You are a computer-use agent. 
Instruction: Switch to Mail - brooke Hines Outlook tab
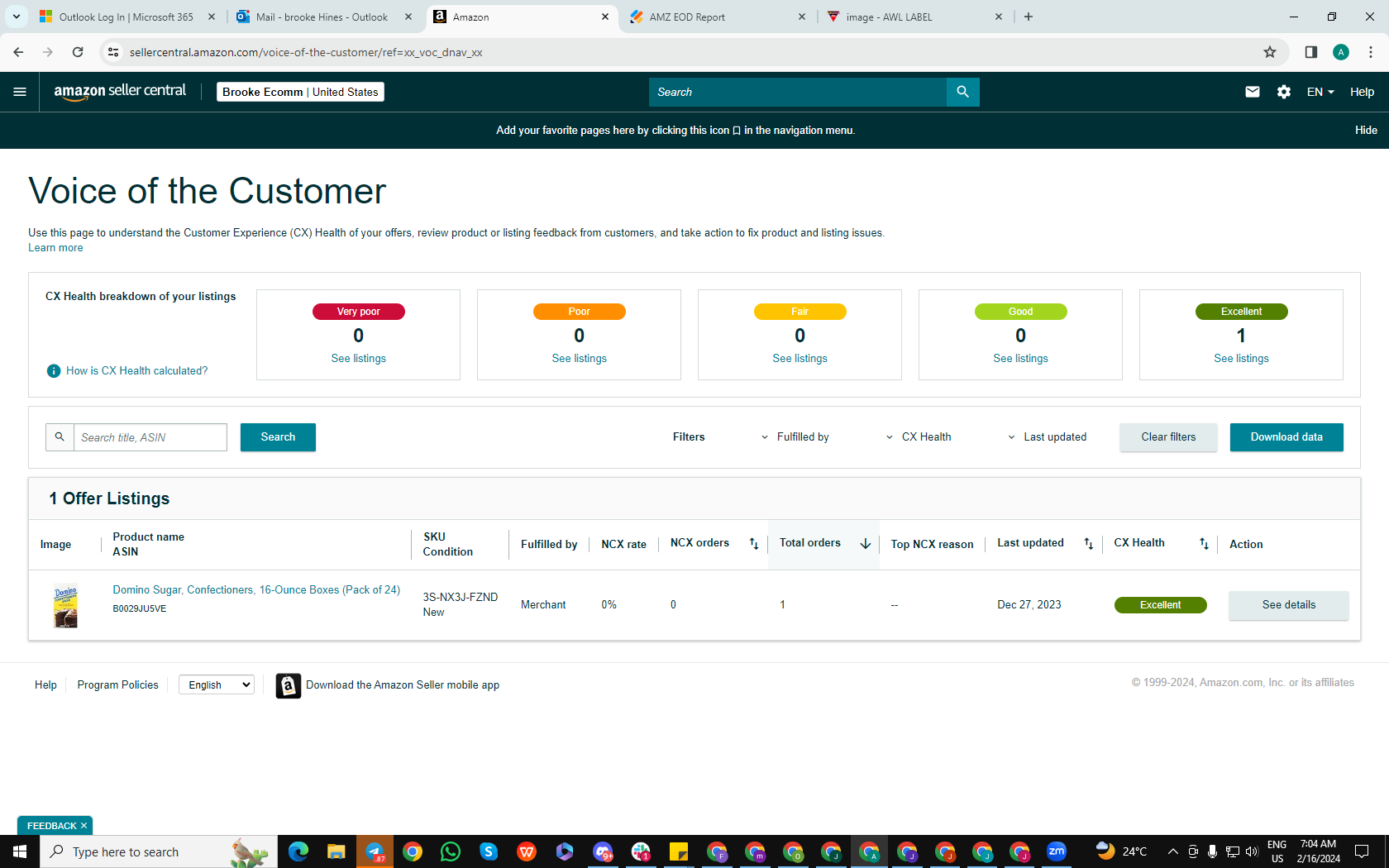pyautogui.click(x=314, y=17)
